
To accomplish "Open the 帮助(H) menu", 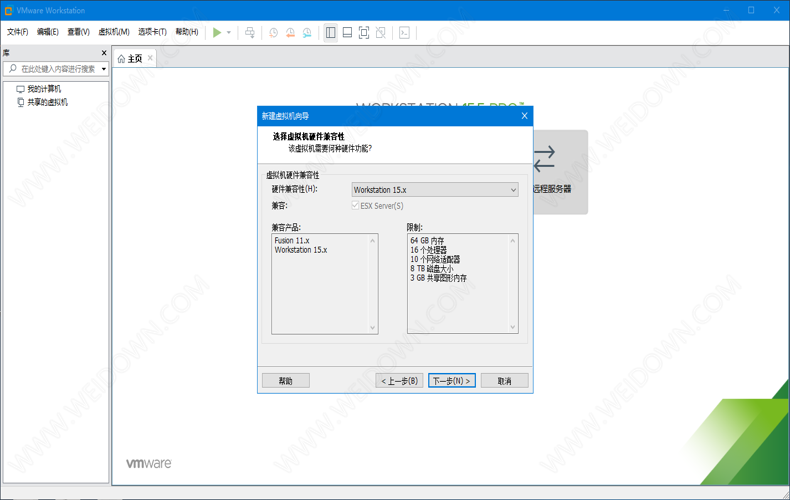I will pos(187,32).
